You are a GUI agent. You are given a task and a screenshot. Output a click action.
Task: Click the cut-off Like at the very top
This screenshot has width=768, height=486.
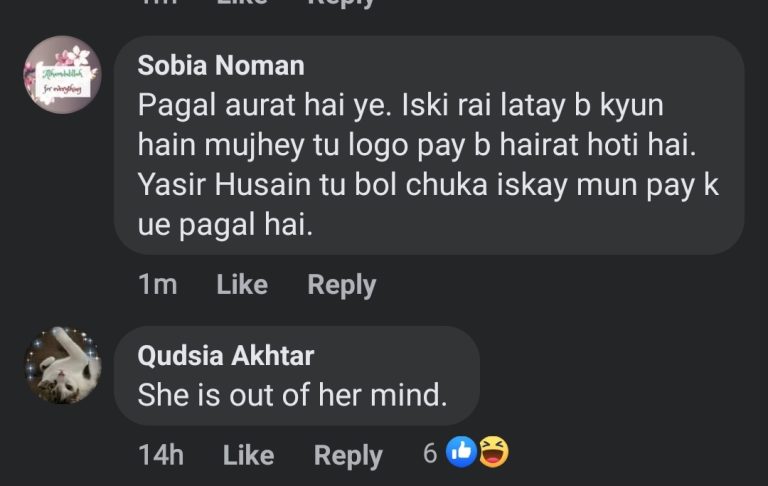tap(242, 3)
